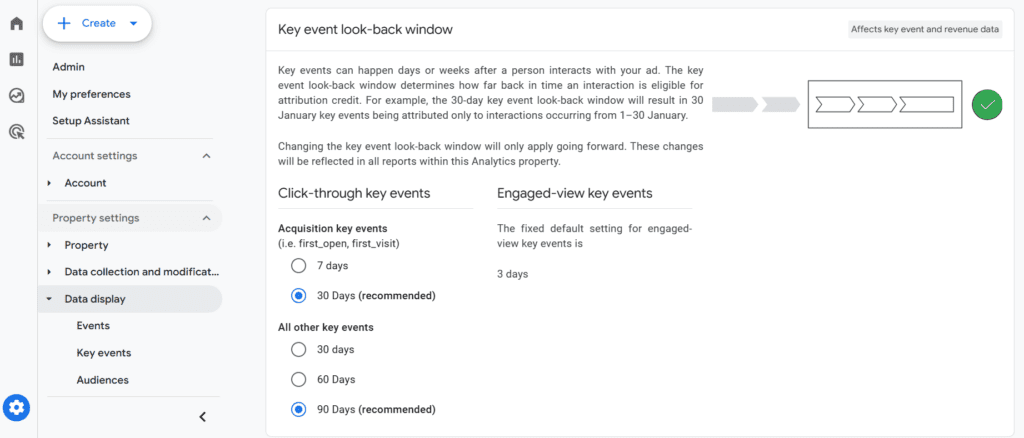Open Setup Assistant
This screenshot has height=438, width=1024.
click(x=91, y=121)
